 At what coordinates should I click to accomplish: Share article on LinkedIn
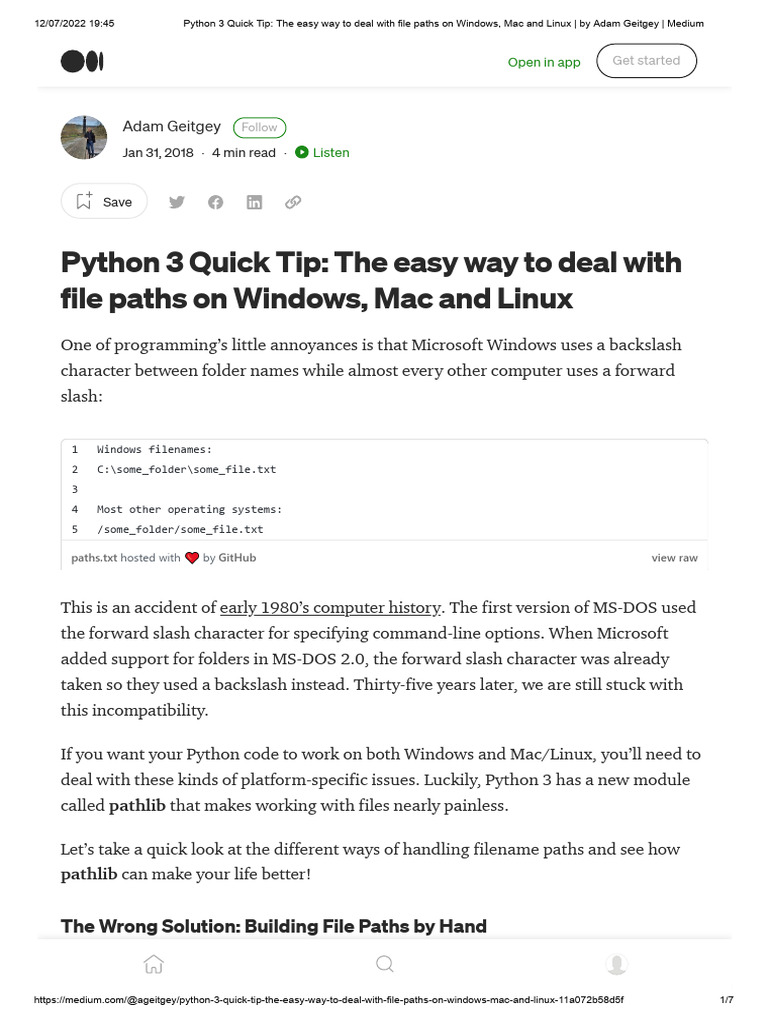coord(254,202)
